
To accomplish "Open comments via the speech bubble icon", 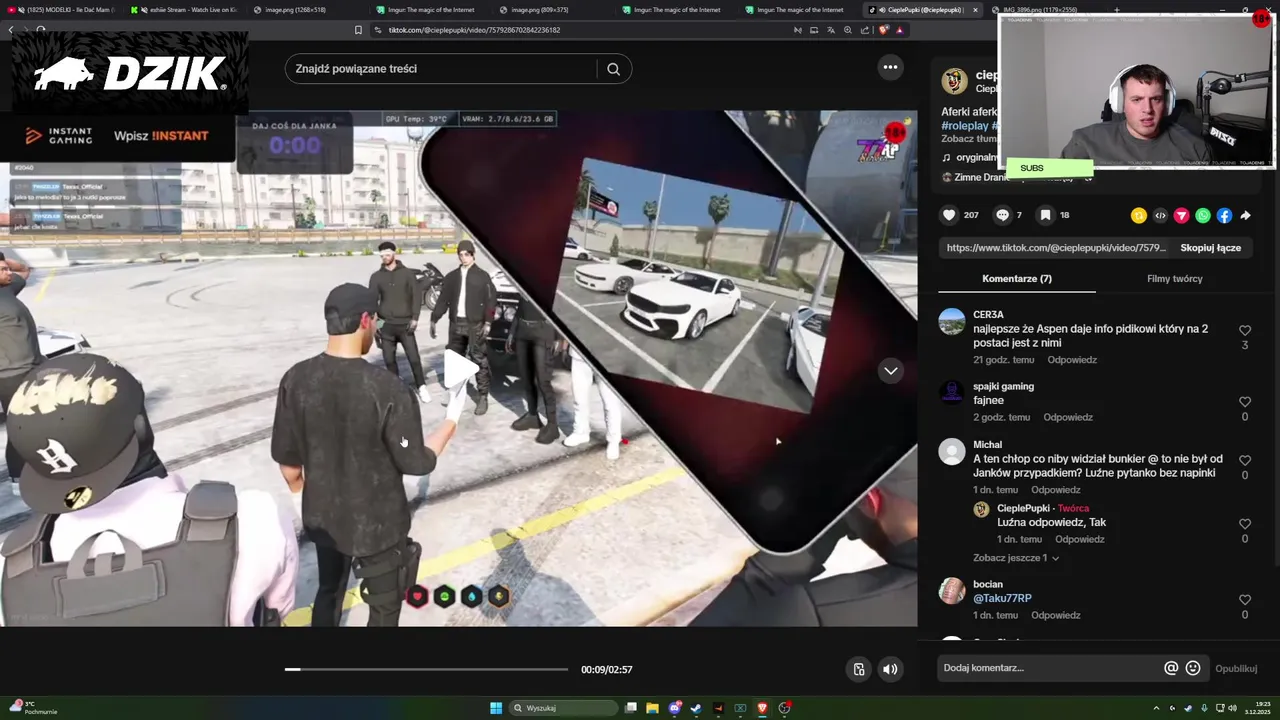I will click(1002, 215).
